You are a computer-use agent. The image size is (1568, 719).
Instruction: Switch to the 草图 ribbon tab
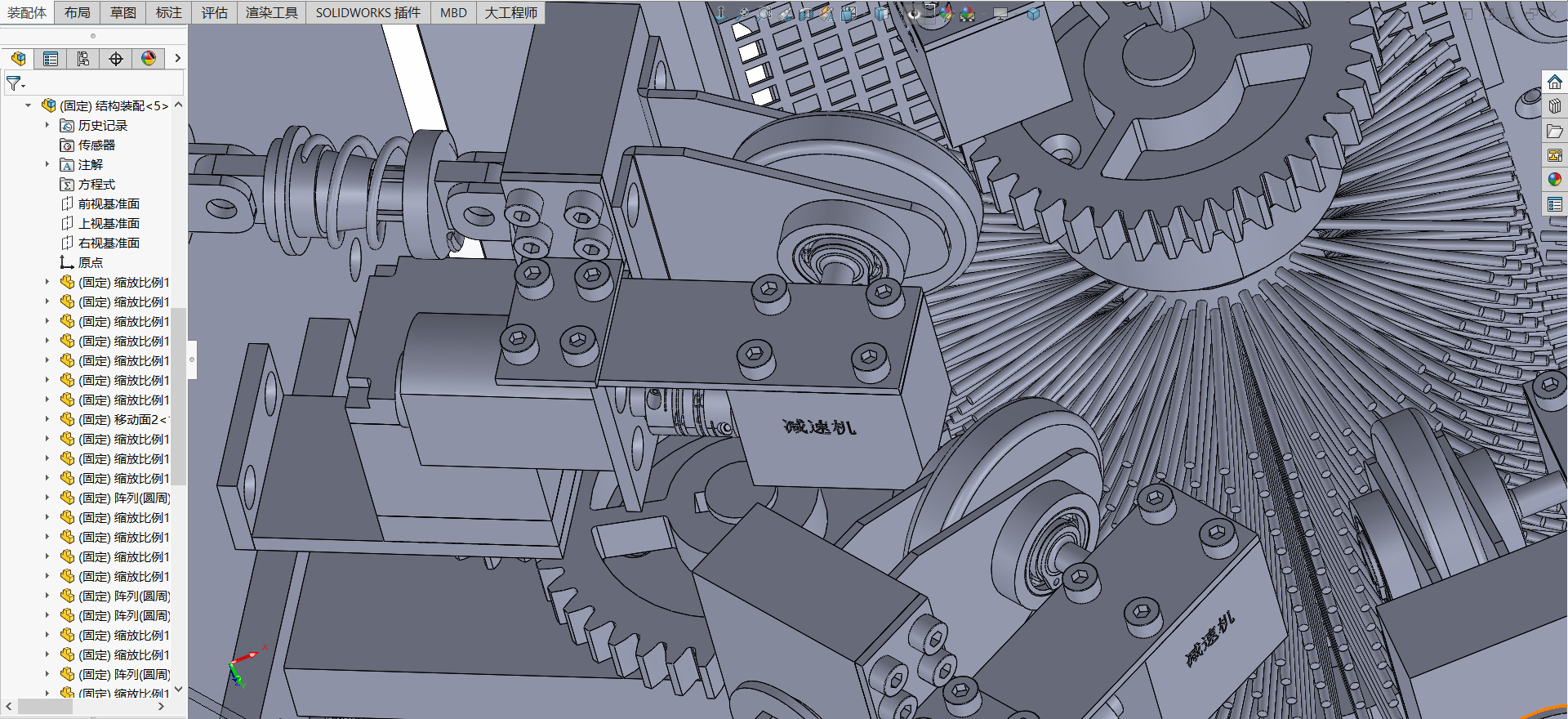tap(123, 12)
